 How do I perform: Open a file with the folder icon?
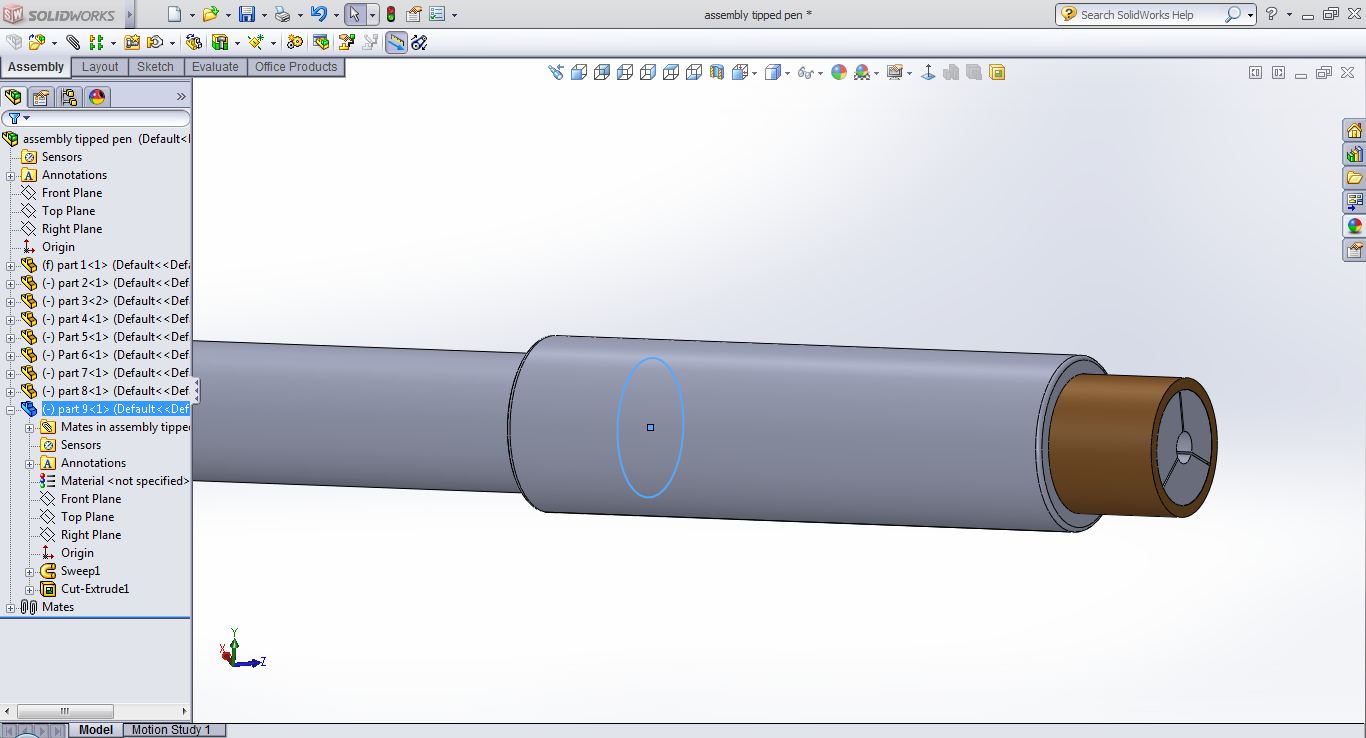tap(209, 14)
